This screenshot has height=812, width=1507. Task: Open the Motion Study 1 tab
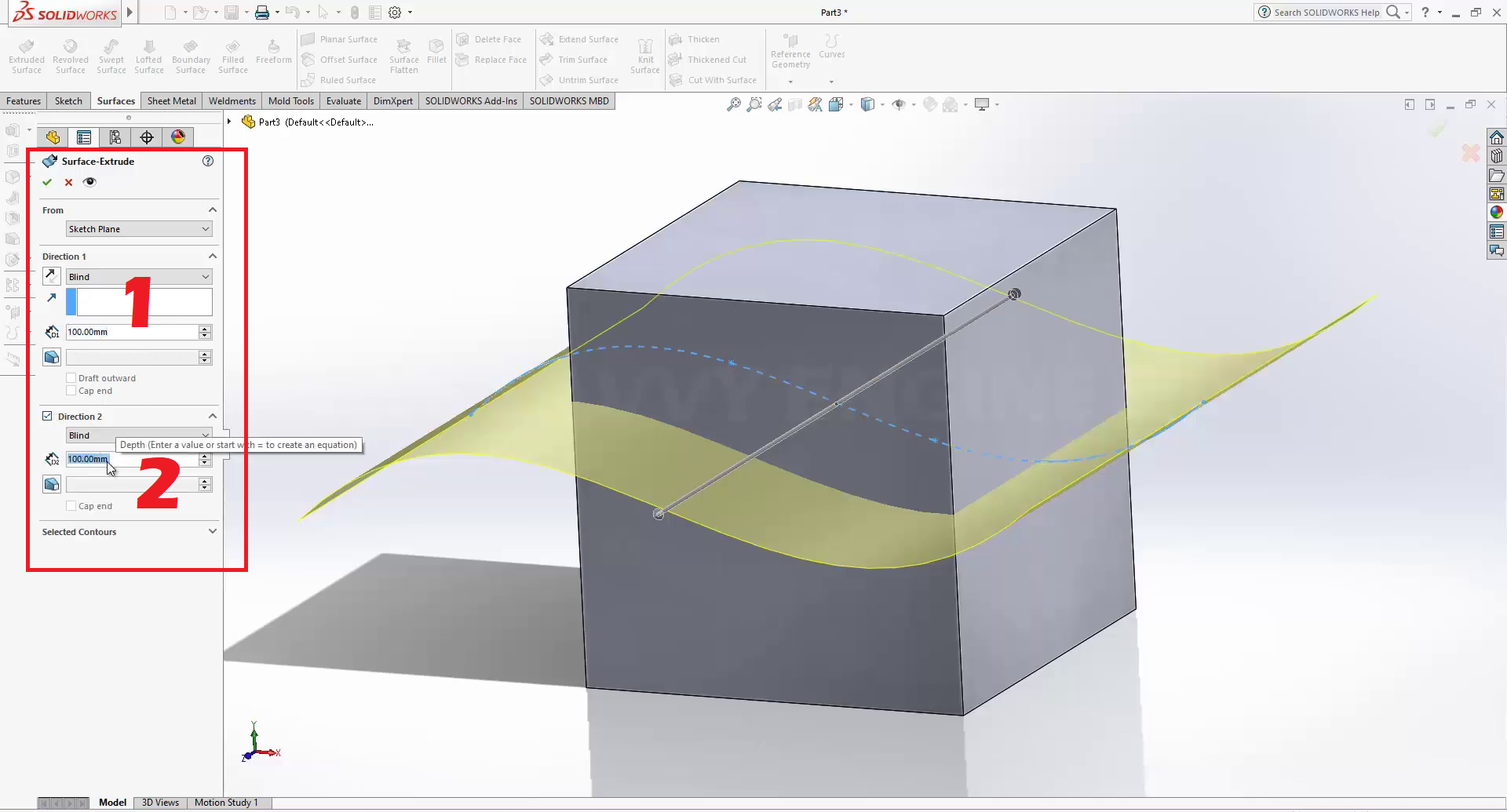pyautogui.click(x=226, y=803)
